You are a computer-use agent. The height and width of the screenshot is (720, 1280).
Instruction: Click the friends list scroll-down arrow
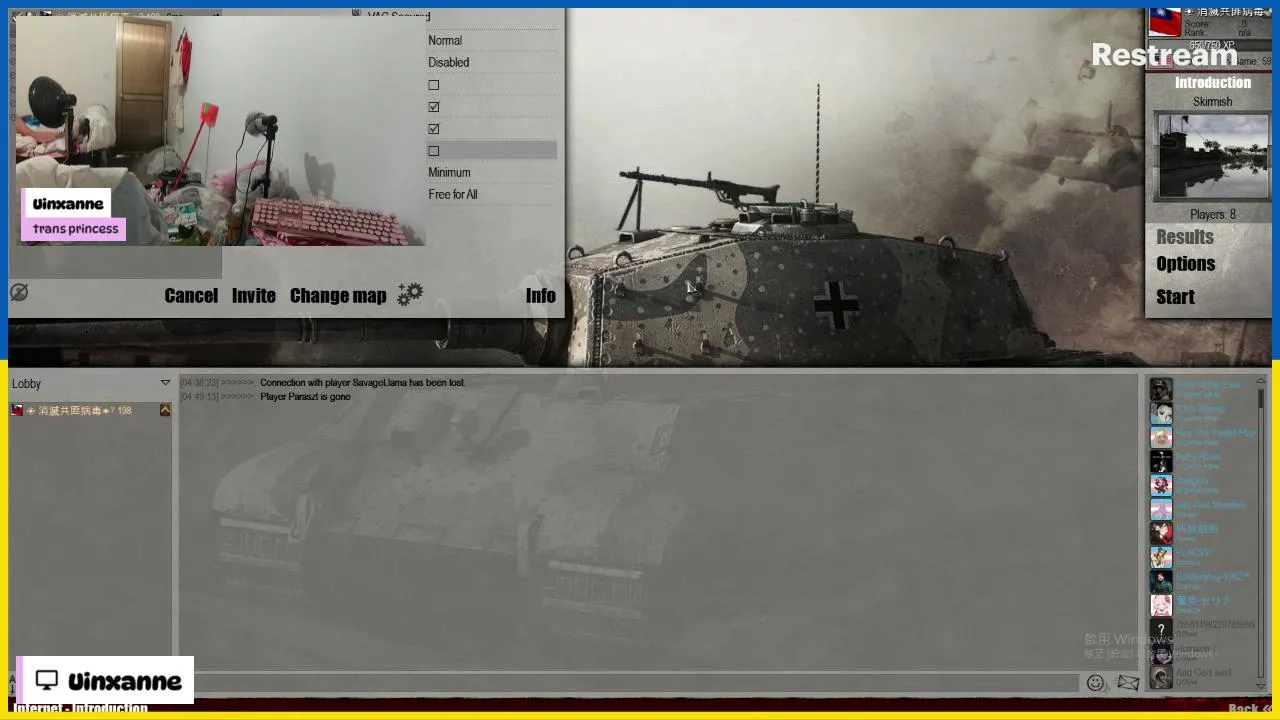click(x=1261, y=686)
